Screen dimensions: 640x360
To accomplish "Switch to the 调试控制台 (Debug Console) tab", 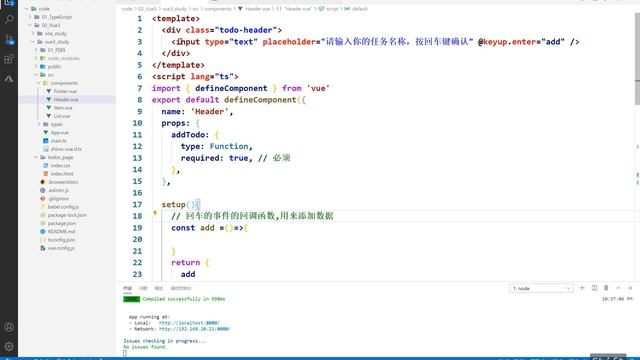I will (181, 288).
